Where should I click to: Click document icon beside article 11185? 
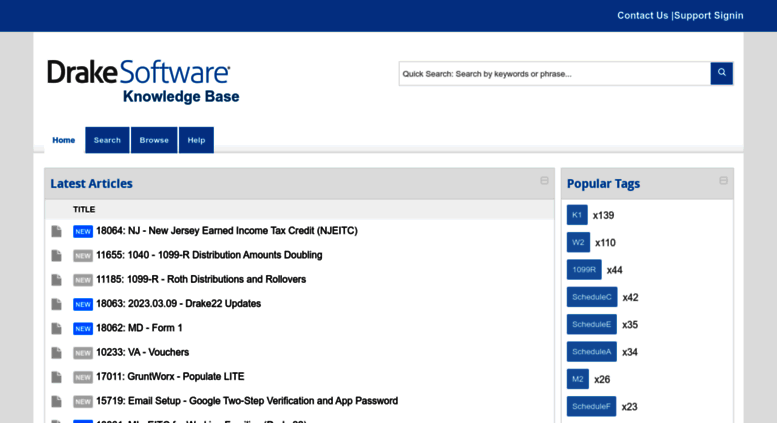56,280
